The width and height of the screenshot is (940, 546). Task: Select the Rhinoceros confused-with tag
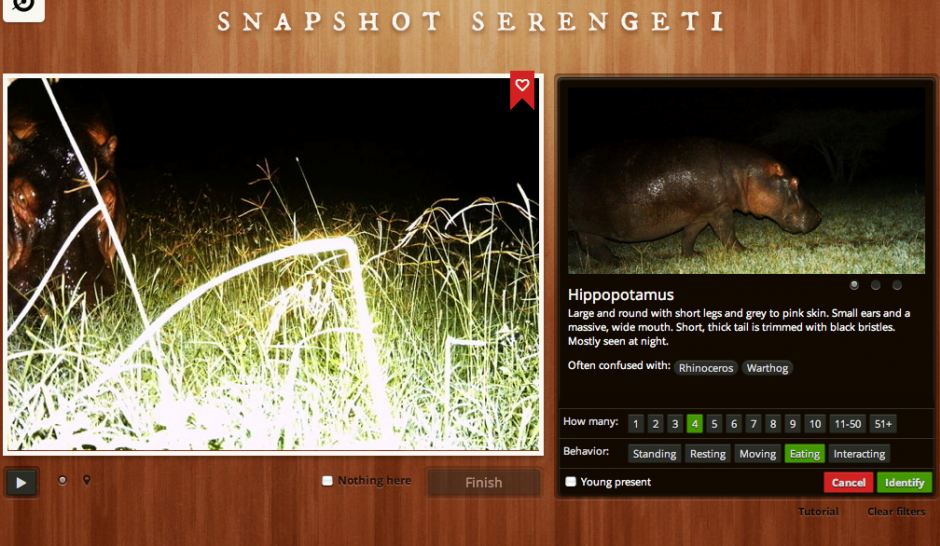click(705, 368)
